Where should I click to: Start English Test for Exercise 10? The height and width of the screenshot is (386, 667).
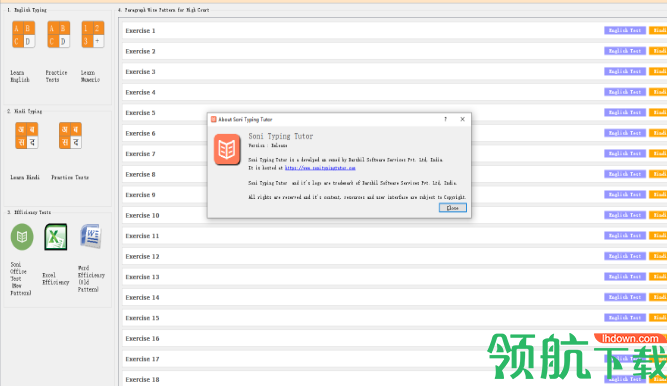pyautogui.click(x=625, y=215)
